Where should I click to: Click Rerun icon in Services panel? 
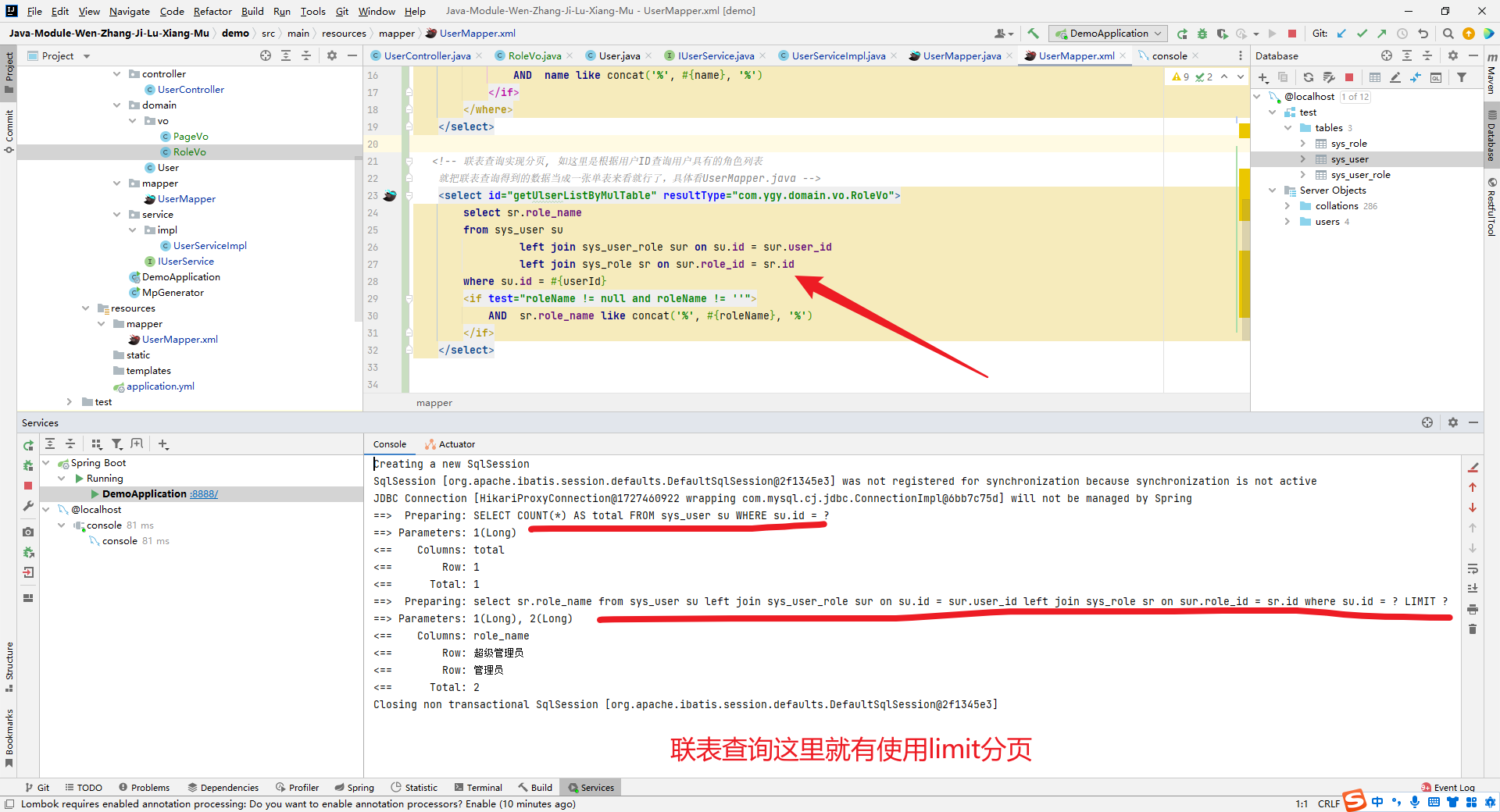pyautogui.click(x=28, y=445)
